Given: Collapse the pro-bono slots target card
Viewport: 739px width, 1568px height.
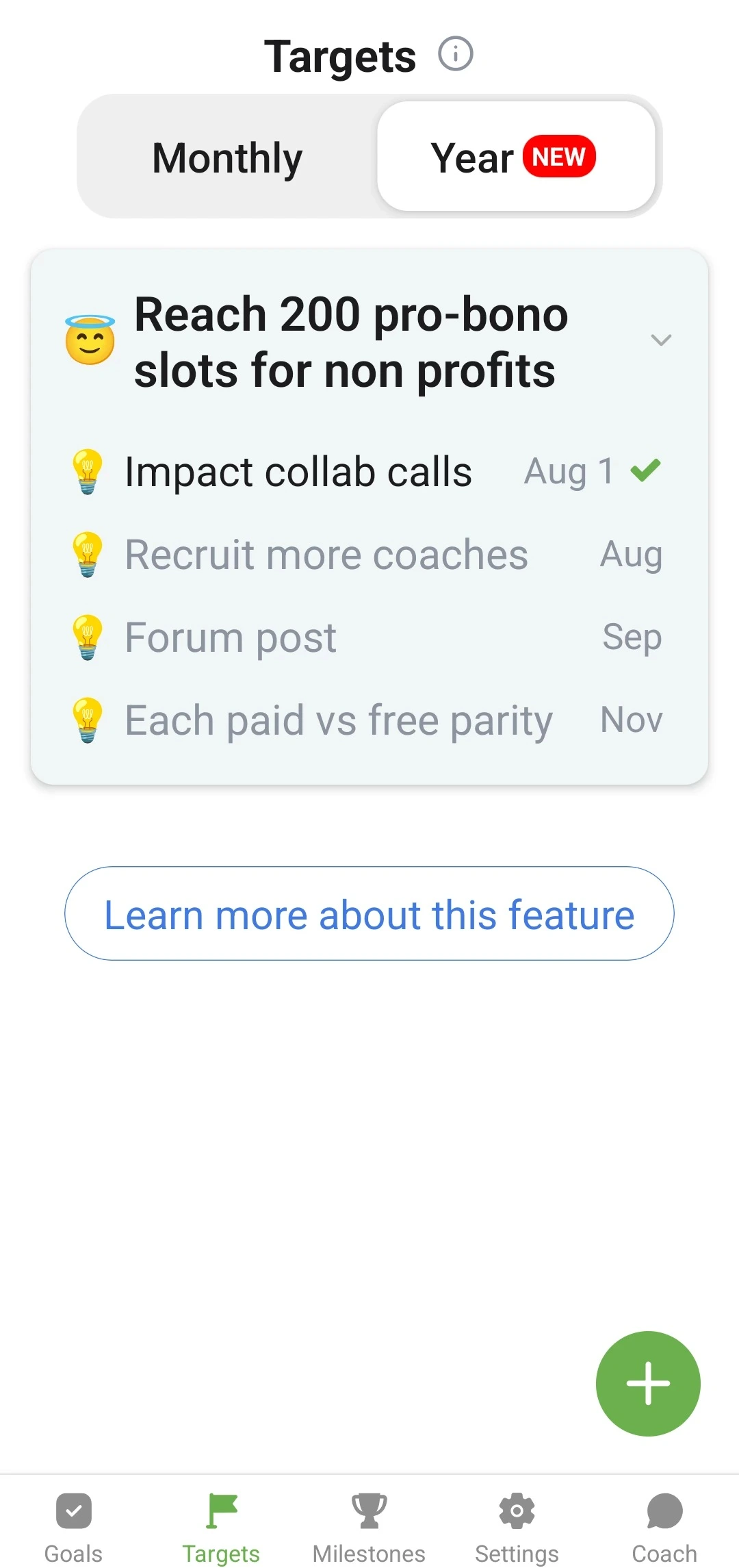Looking at the screenshot, I should (660, 340).
